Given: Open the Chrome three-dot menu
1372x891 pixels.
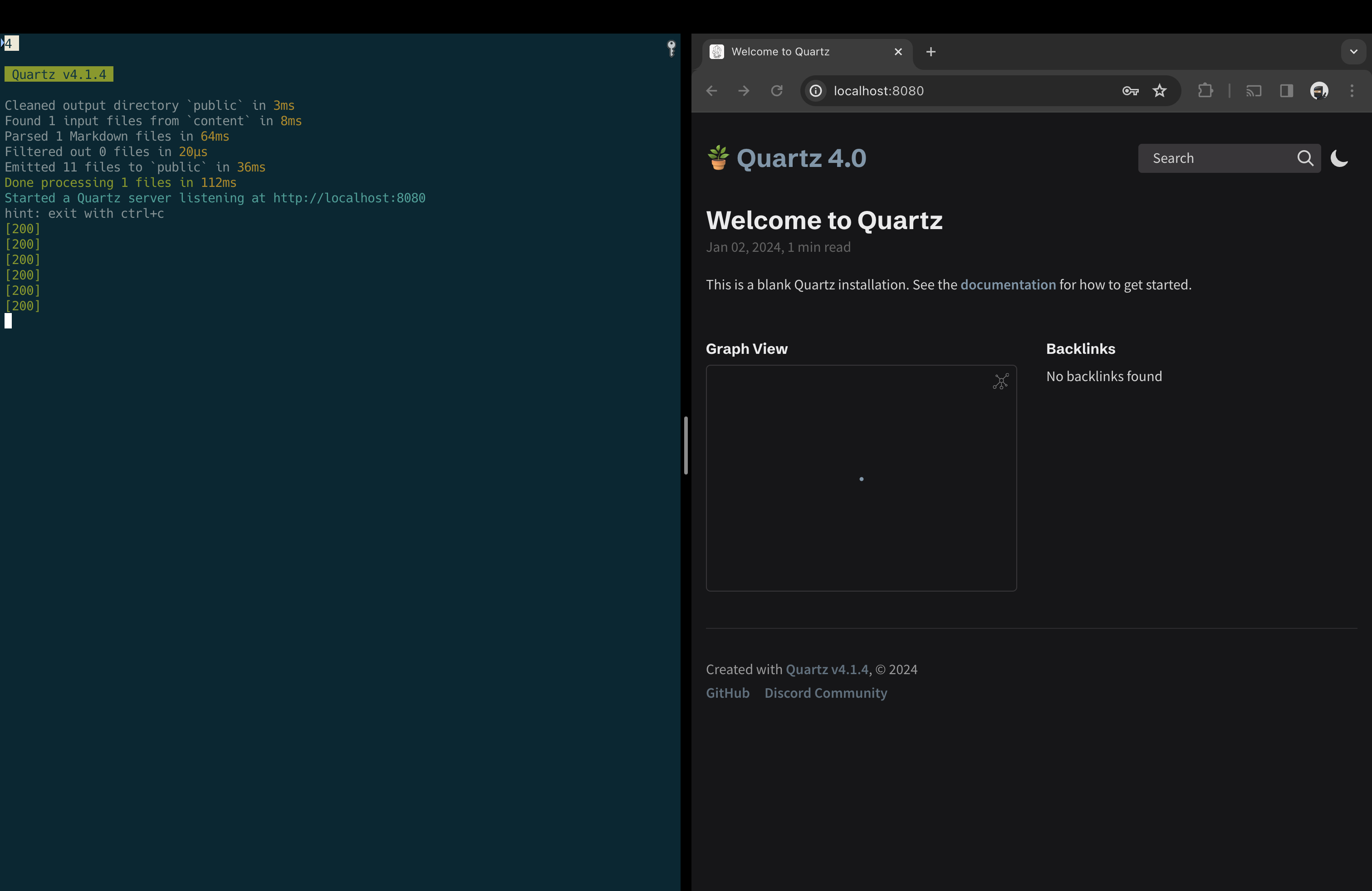Looking at the screenshot, I should pyautogui.click(x=1352, y=90).
